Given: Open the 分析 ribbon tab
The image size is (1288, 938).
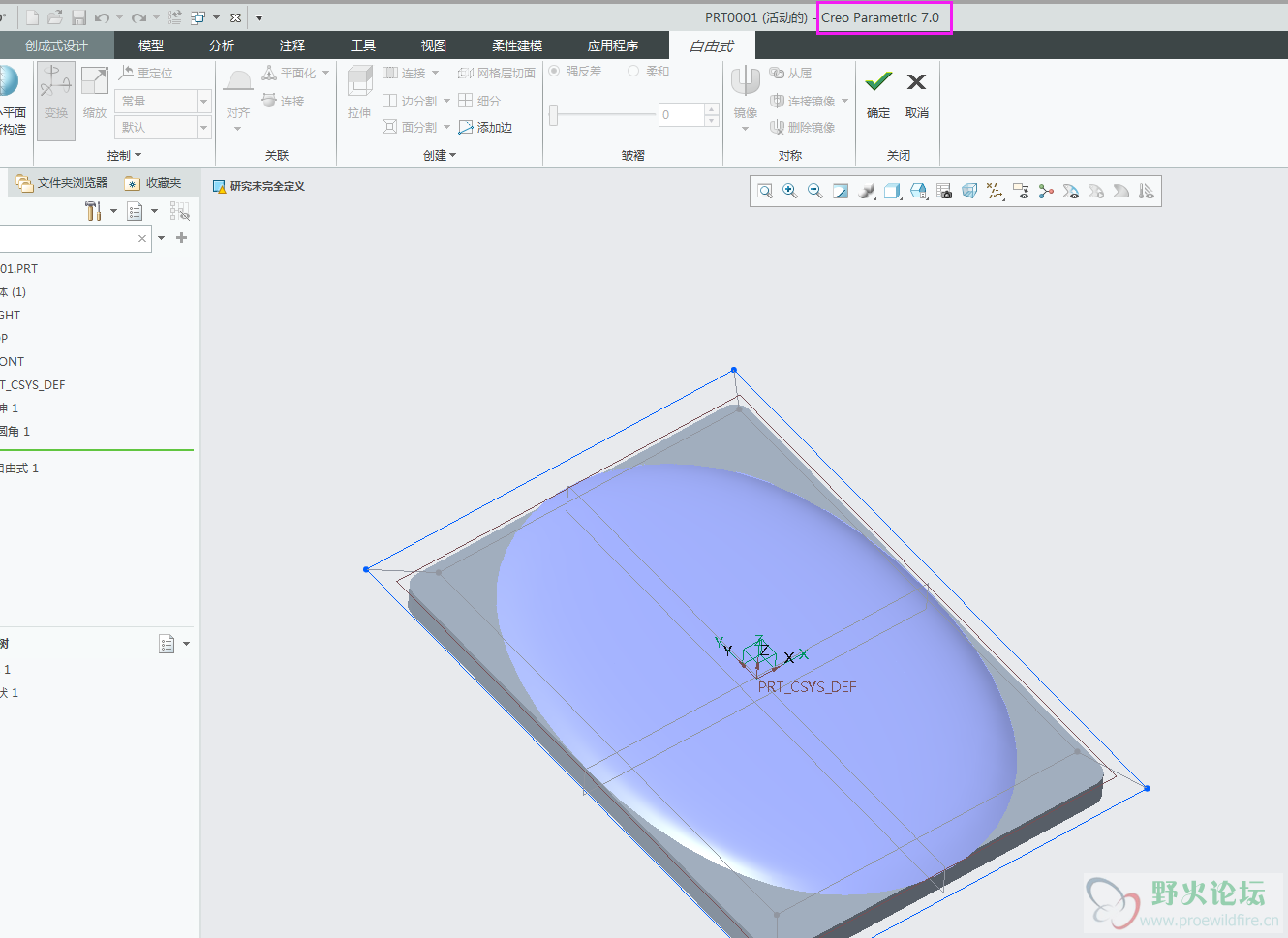Looking at the screenshot, I should pos(222,45).
